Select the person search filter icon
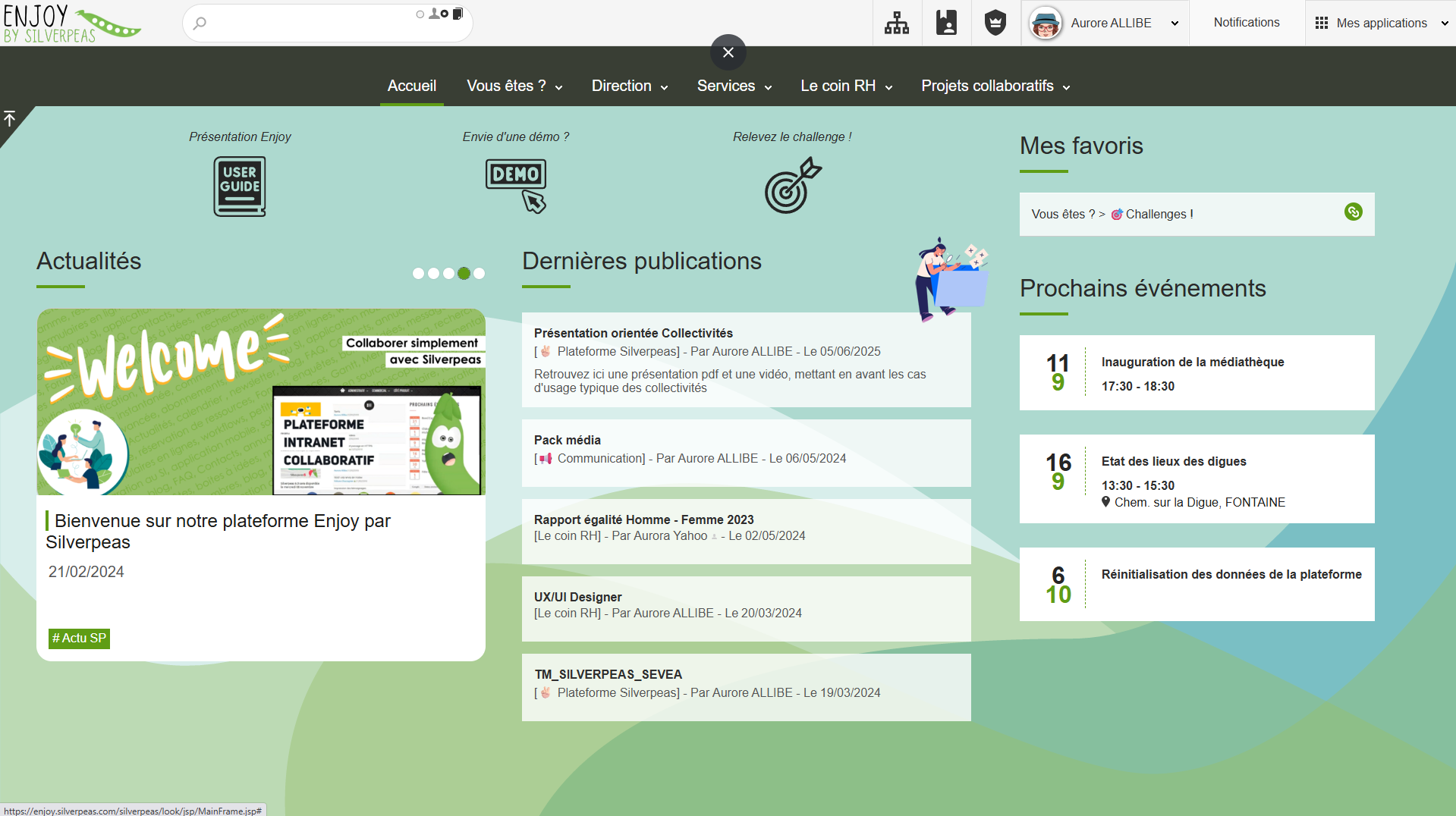 click(x=434, y=14)
